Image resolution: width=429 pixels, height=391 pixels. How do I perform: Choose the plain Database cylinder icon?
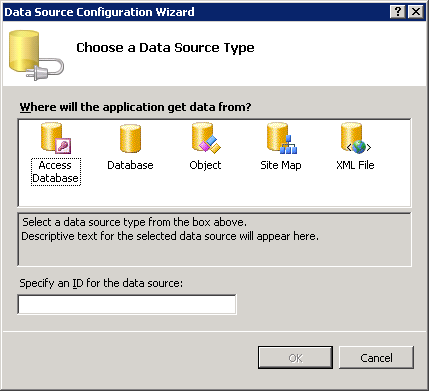pos(130,139)
